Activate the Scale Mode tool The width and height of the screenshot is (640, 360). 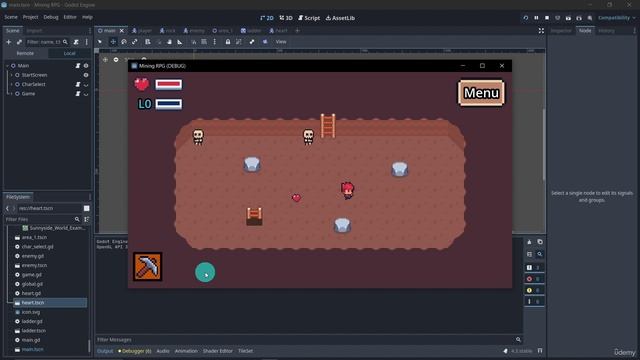[135, 42]
